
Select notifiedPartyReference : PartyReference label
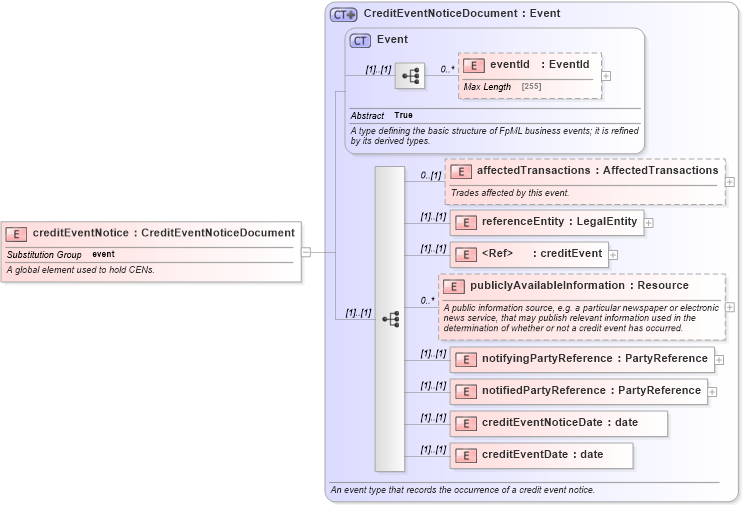tap(591, 390)
